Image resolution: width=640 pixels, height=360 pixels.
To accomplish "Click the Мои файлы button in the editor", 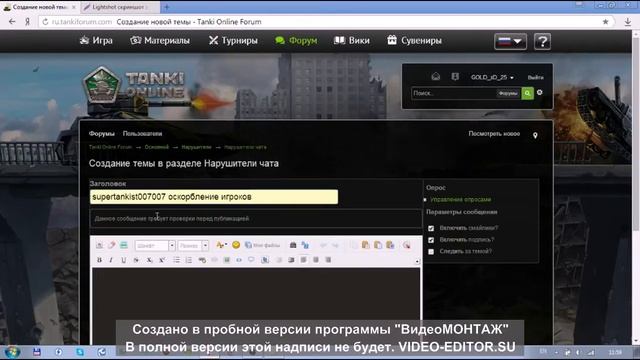I will (262, 245).
